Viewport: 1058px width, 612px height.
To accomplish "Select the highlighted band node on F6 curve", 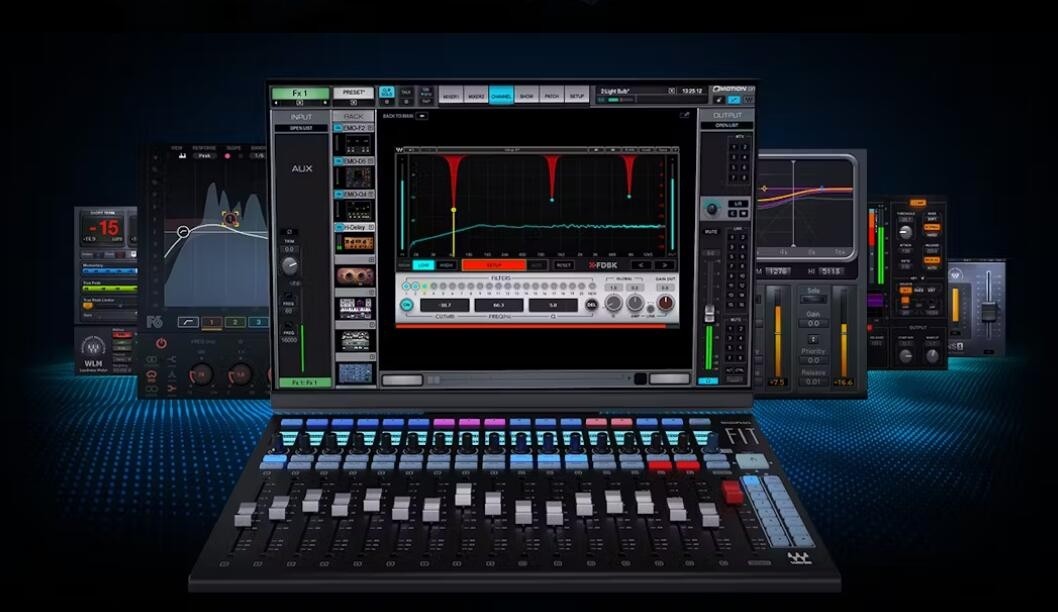I will [x=230, y=219].
